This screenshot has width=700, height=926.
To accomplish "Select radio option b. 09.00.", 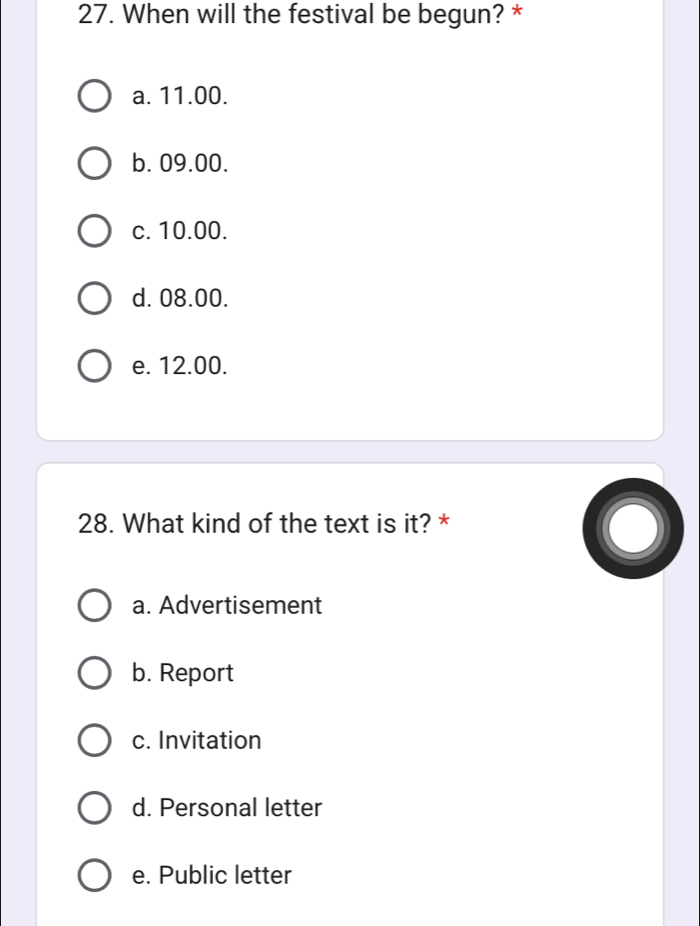I will click(95, 164).
